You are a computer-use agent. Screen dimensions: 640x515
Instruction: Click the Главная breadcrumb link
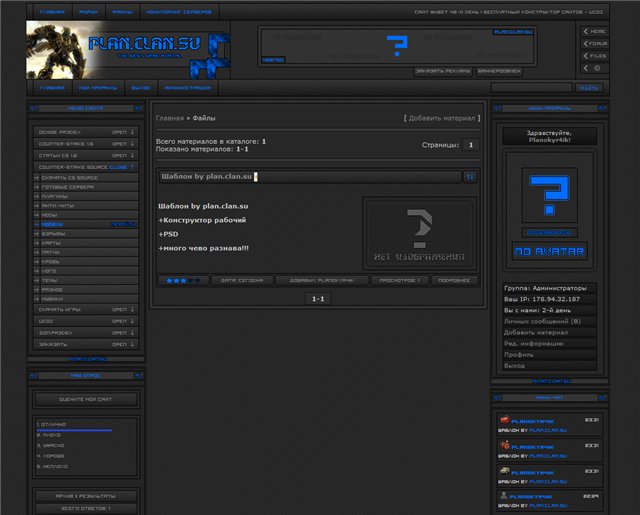(x=170, y=118)
